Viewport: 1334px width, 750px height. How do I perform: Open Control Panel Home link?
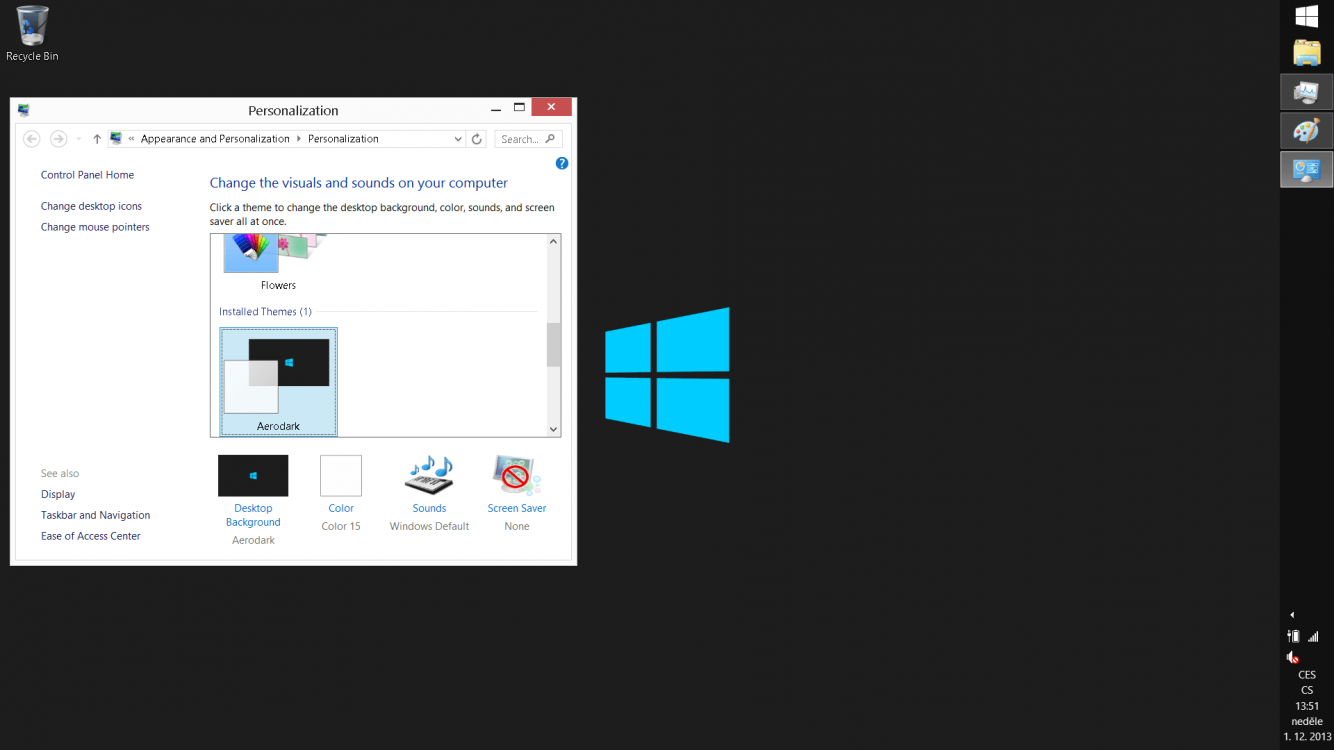coord(87,175)
